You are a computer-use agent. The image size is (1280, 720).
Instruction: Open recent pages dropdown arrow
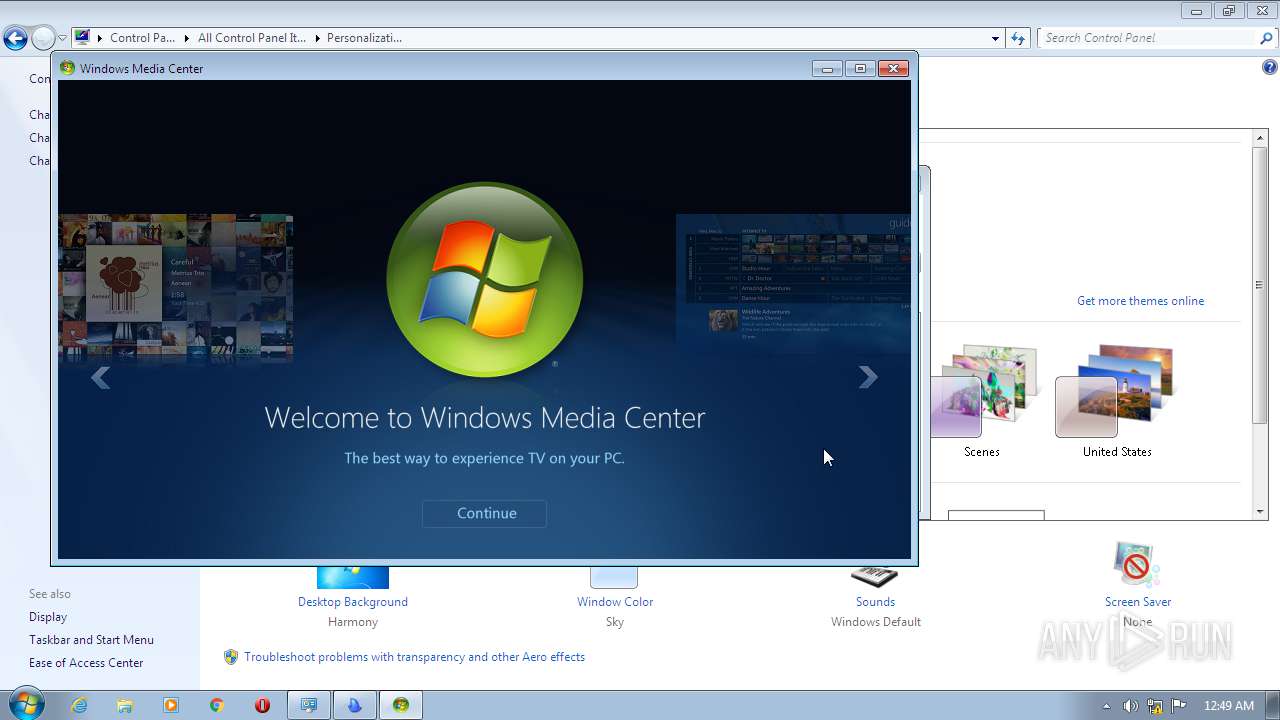click(x=62, y=38)
